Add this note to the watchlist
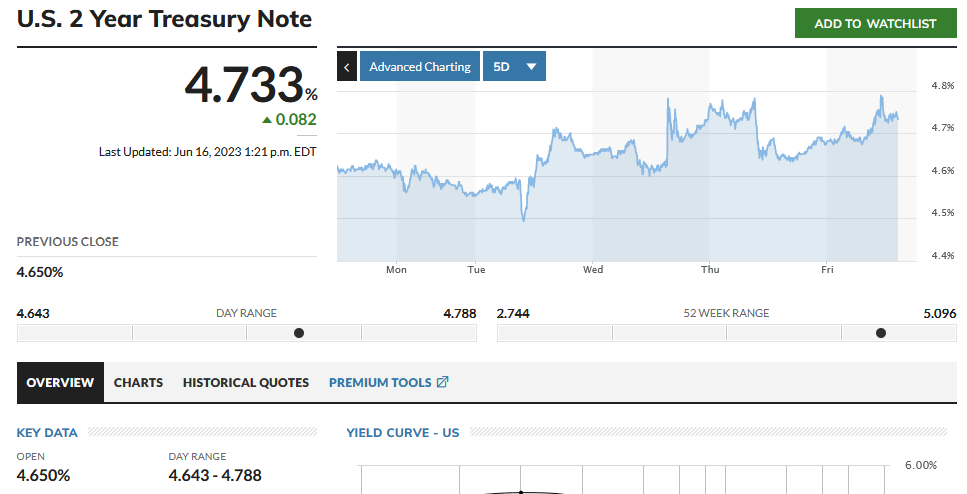This screenshot has width=967, height=494. [875, 23]
